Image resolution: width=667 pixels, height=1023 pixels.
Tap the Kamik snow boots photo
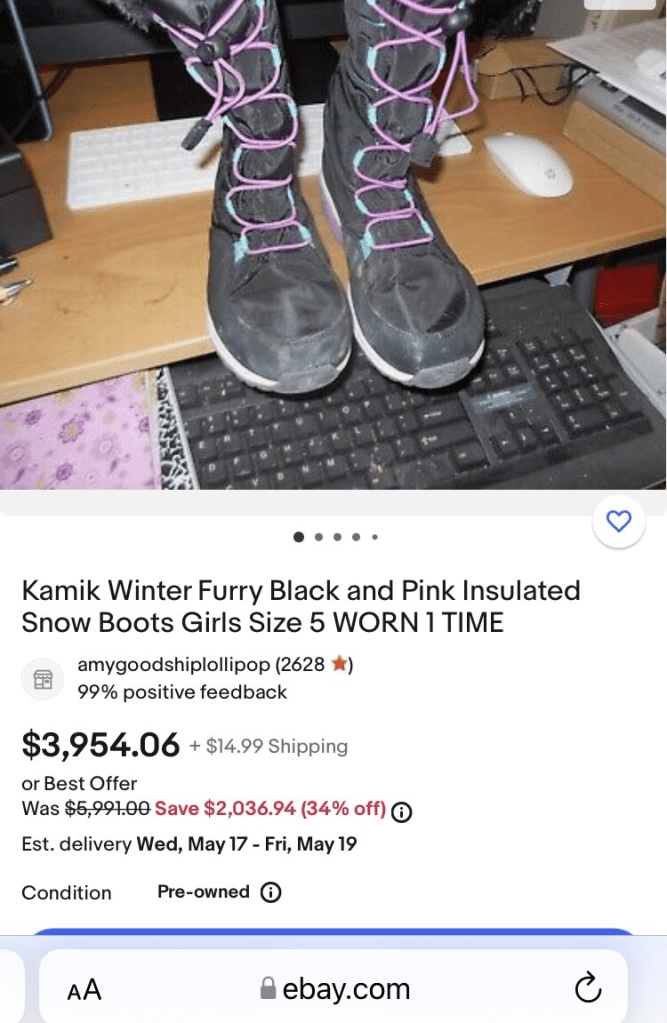pos(333,250)
